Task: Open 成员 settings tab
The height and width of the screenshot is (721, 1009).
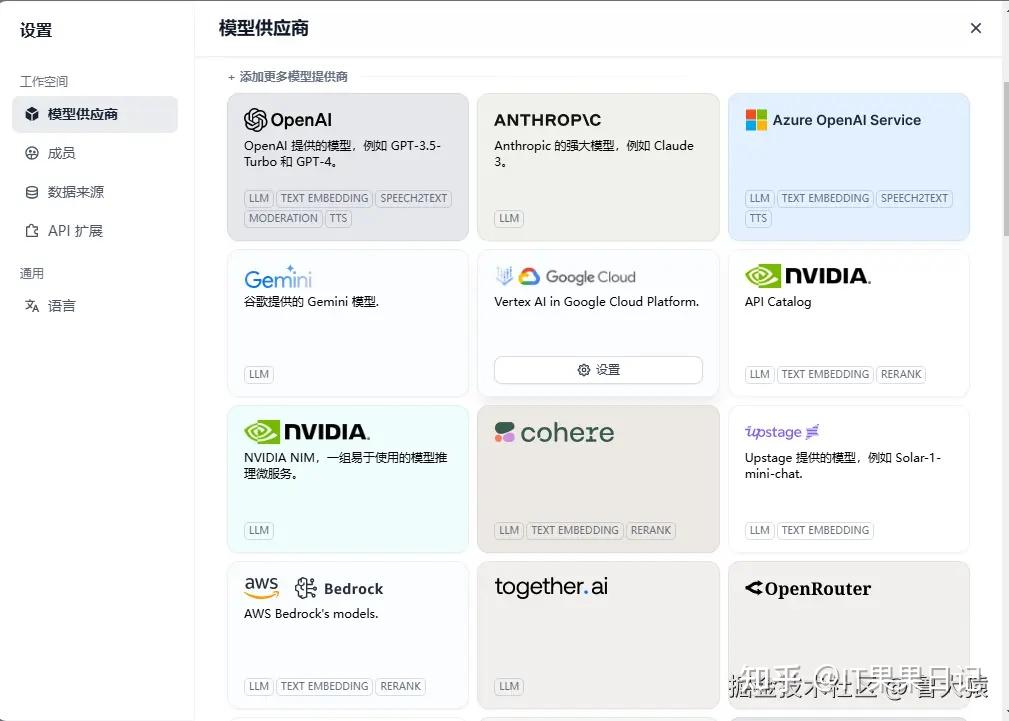Action: (x=95, y=153)
